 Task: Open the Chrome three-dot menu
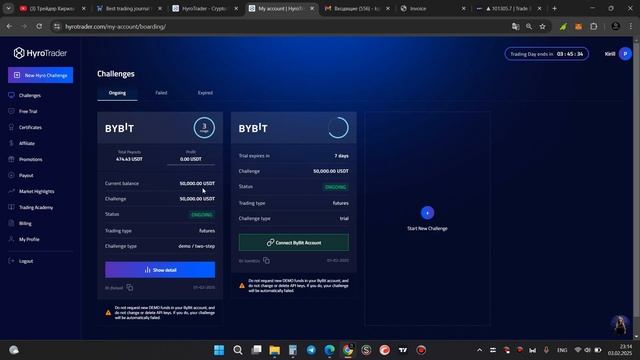(631, 27)
